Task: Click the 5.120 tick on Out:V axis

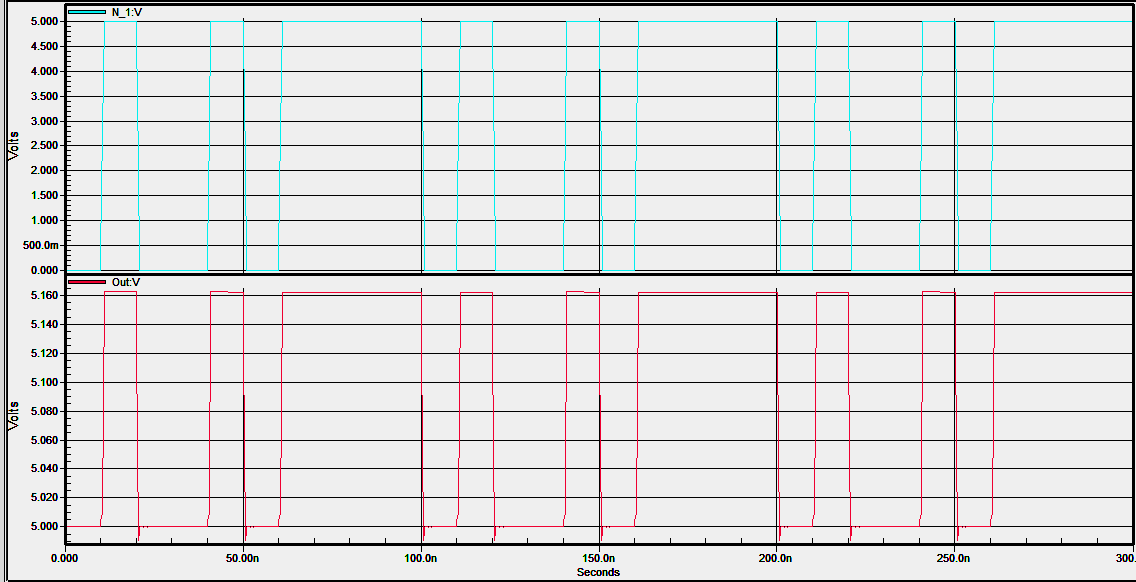Action: pos(46,354)
